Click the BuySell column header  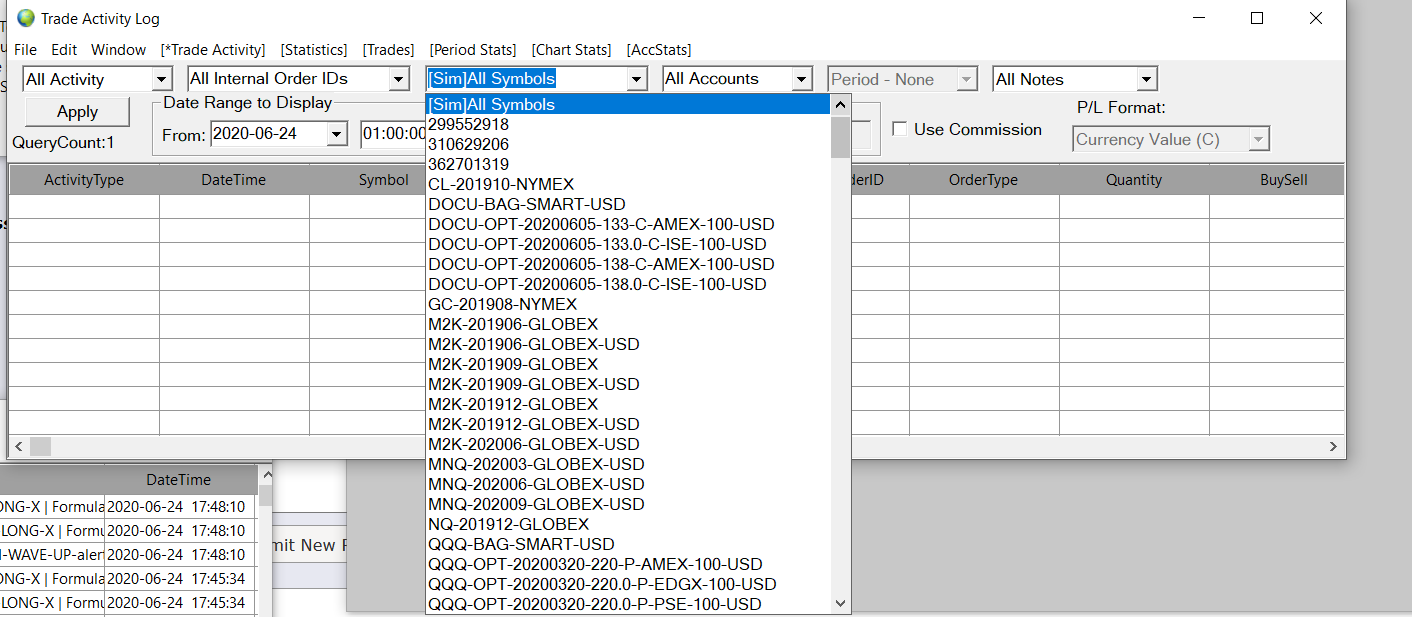pos(1277,180)
